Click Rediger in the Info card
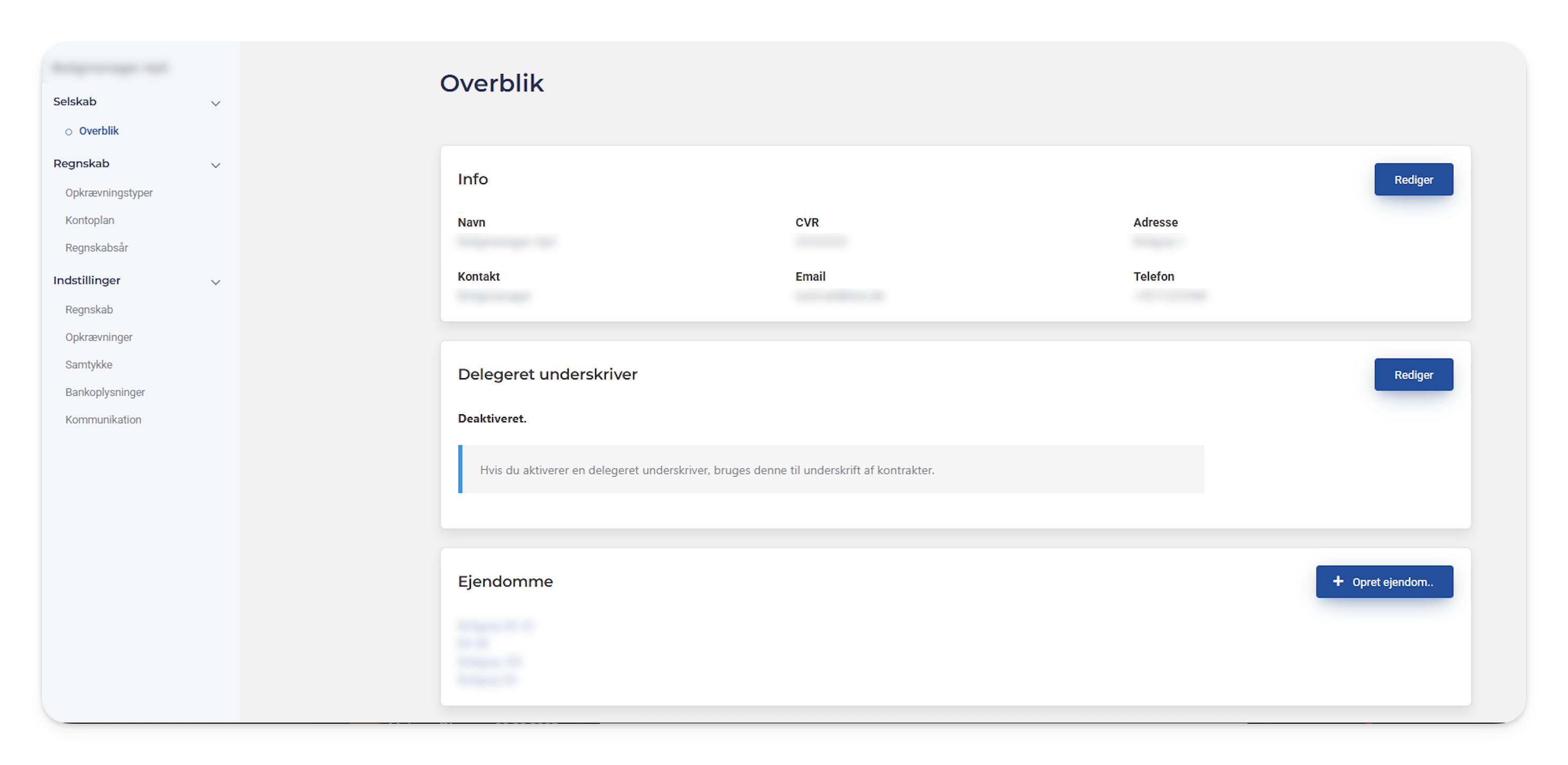1568x765 pixels. [1414, 179]
